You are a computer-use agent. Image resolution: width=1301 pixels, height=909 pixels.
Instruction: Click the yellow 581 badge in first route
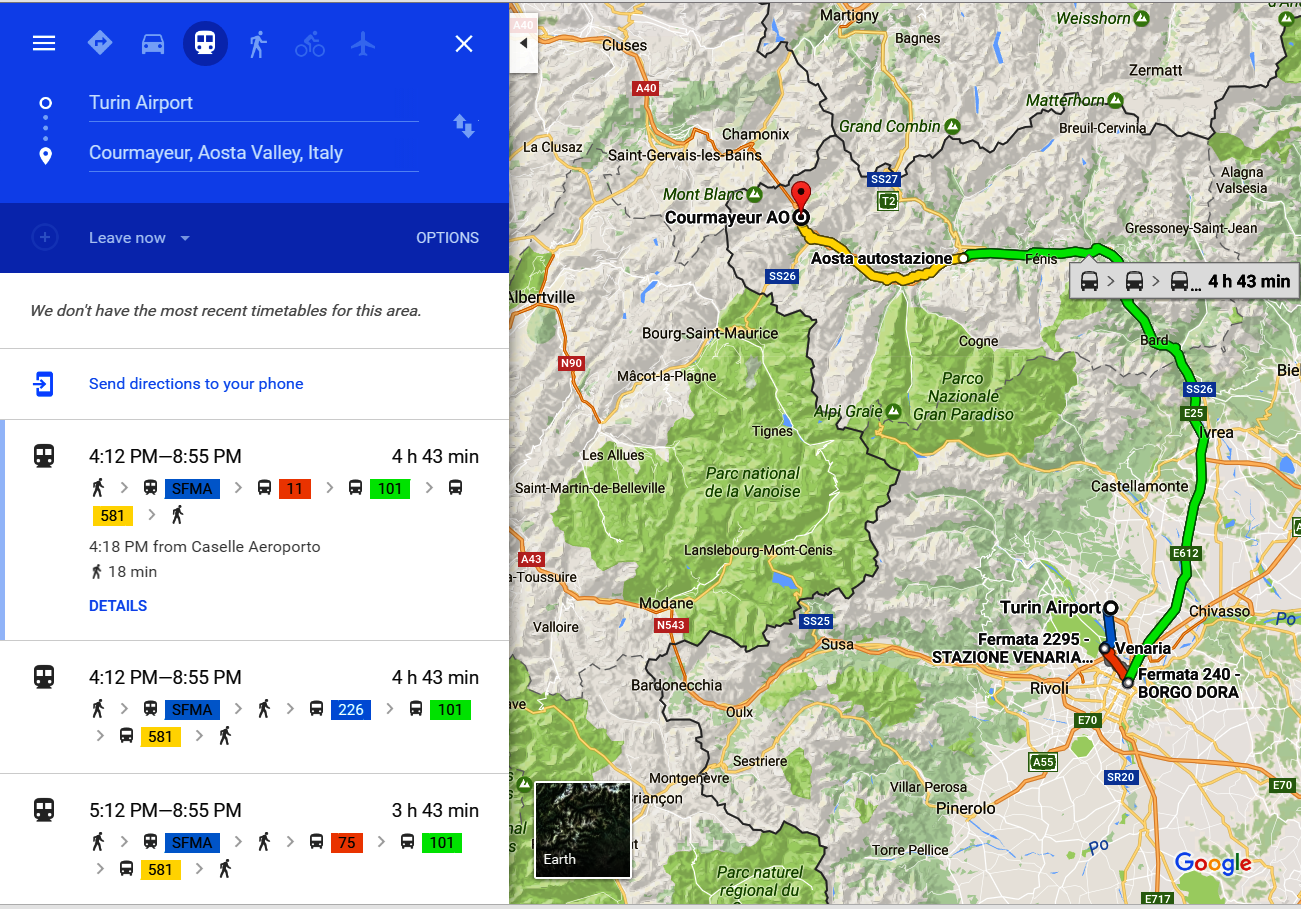tap(113, 515)
